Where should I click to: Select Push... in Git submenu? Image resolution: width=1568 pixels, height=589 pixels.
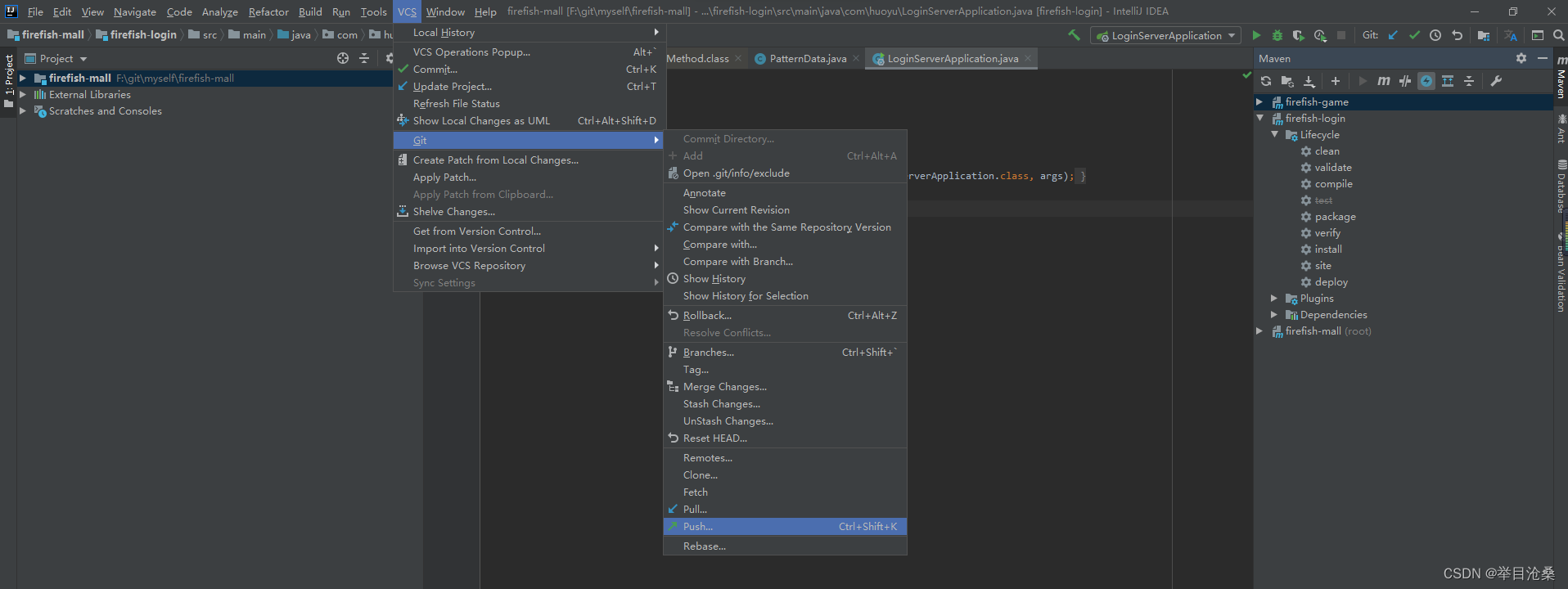pos(785,527)
